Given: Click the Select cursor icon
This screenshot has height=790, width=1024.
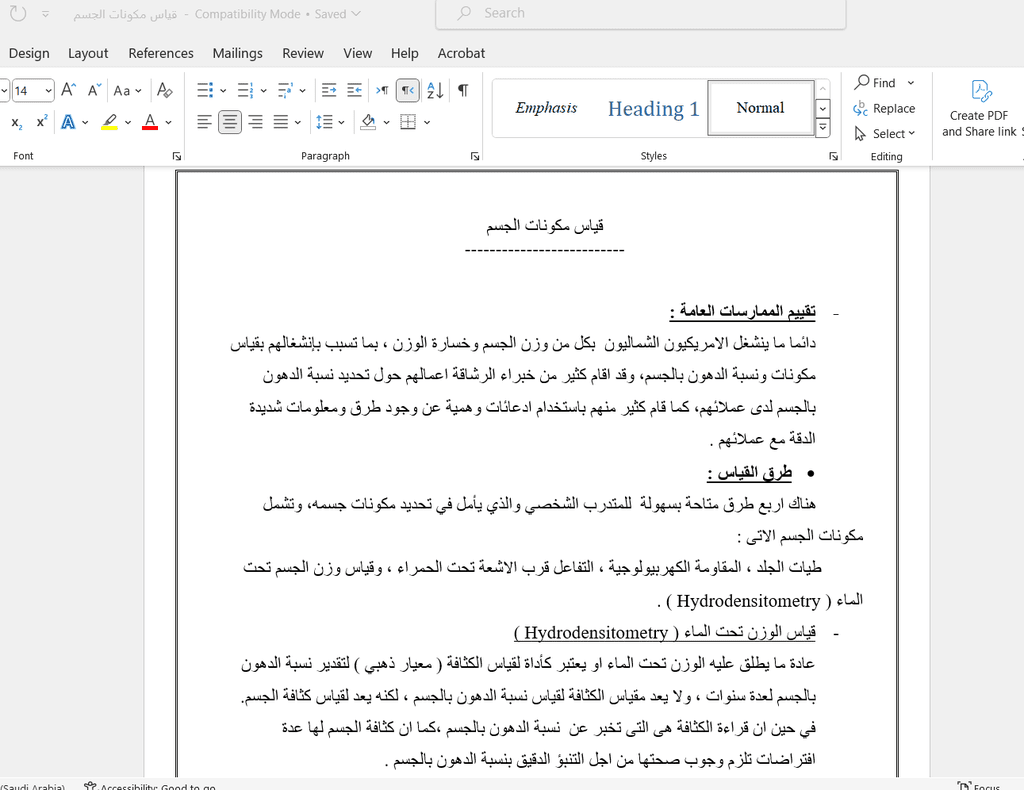Looking at the screenshot, I should pos(861,134).
